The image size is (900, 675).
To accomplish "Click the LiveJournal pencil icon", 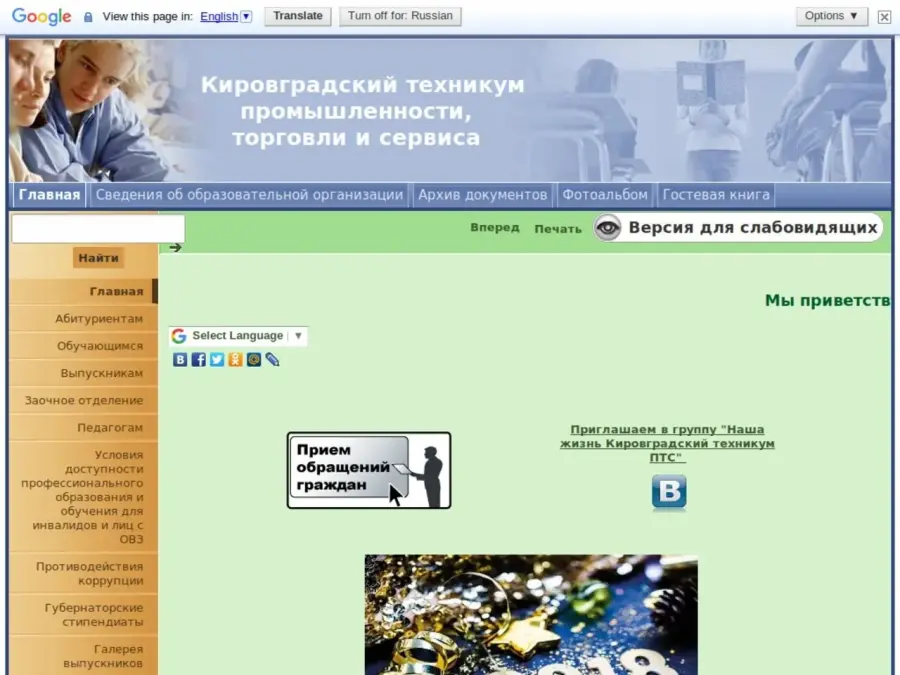I will [x=272, y=360].
